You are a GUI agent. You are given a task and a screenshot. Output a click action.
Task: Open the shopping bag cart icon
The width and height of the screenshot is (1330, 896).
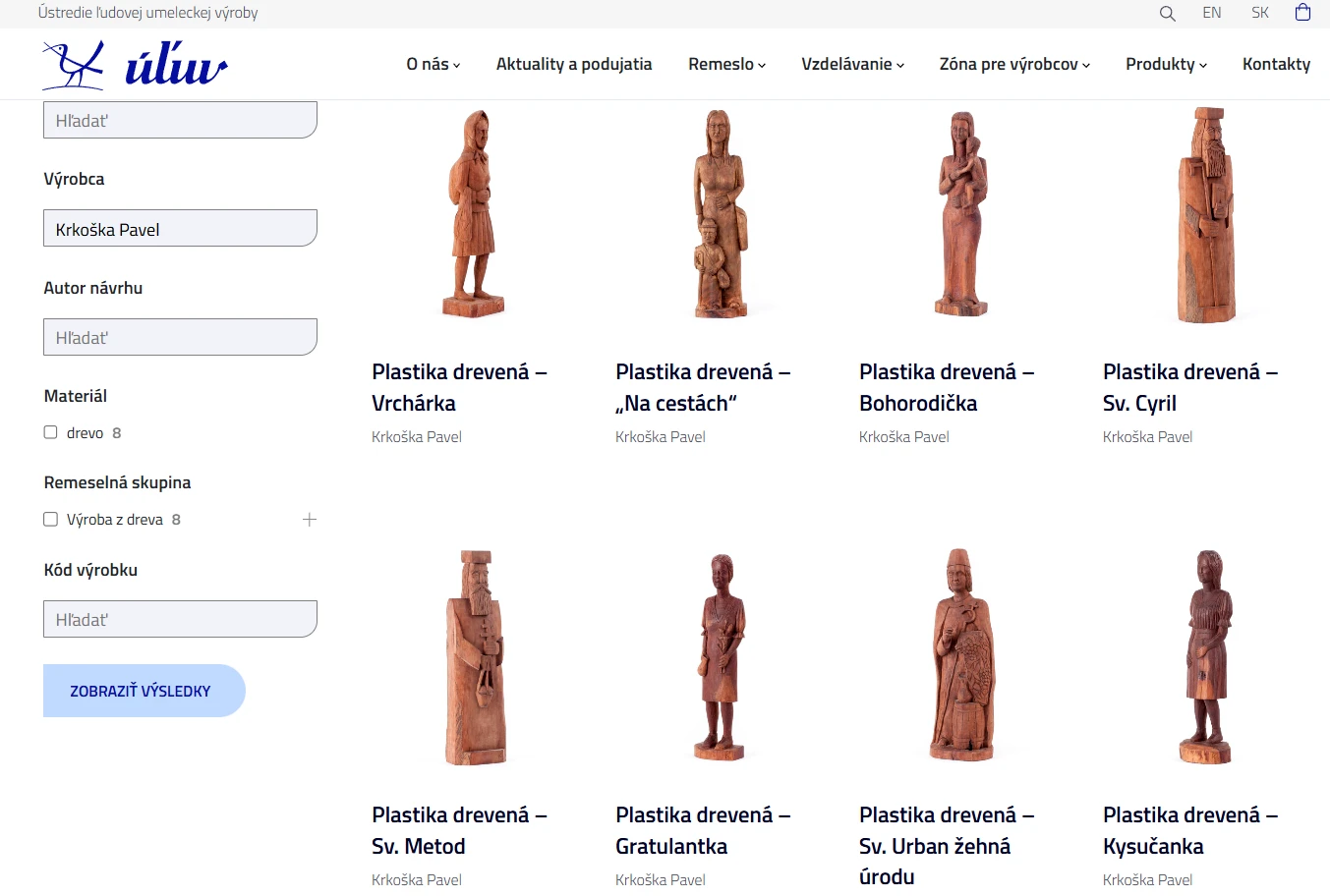coord(1302,13)
